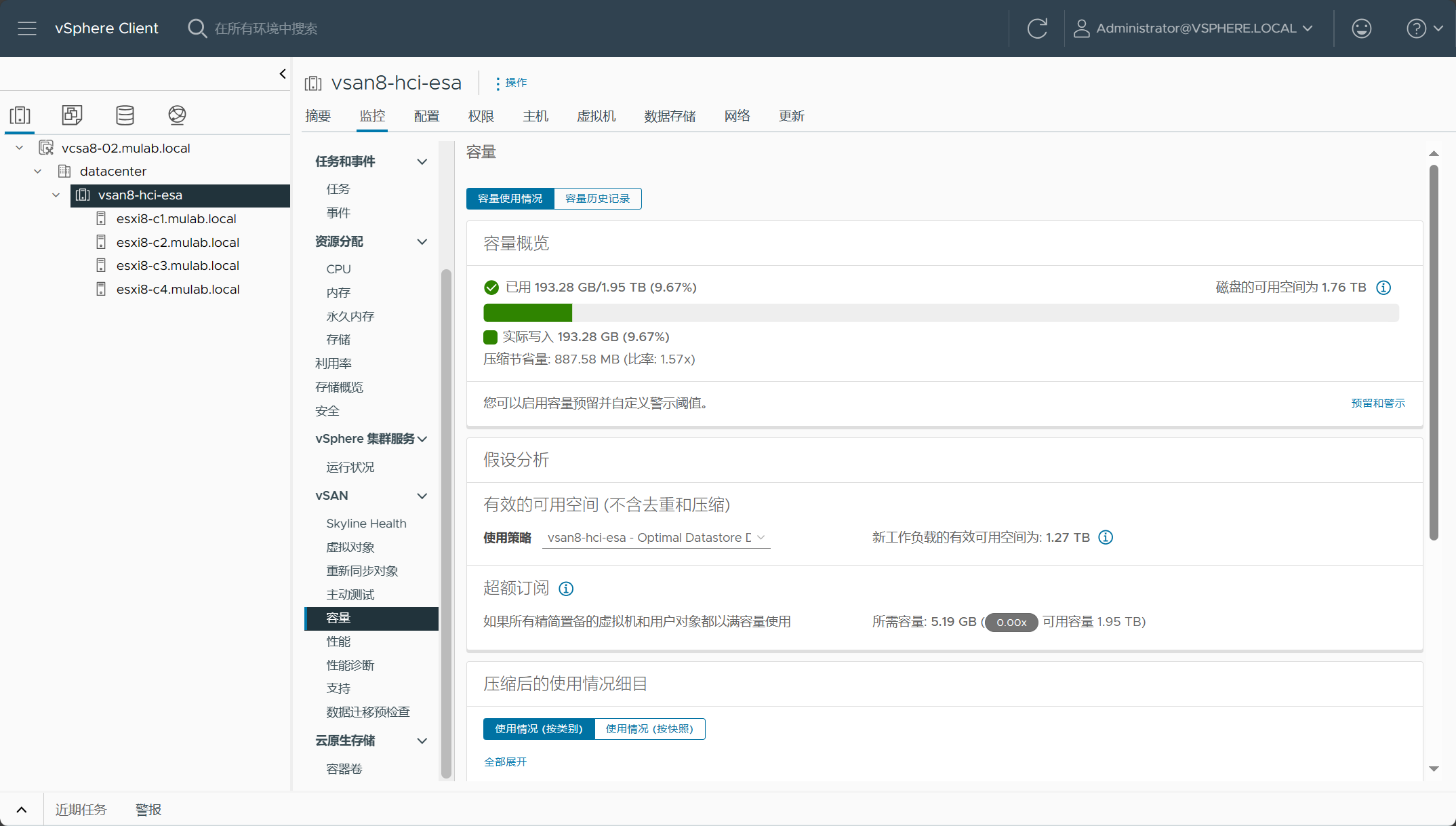Collapse the 云原生存储 section
The width and height of the screenshot is (1456, 826).
[x=422, y=741]
